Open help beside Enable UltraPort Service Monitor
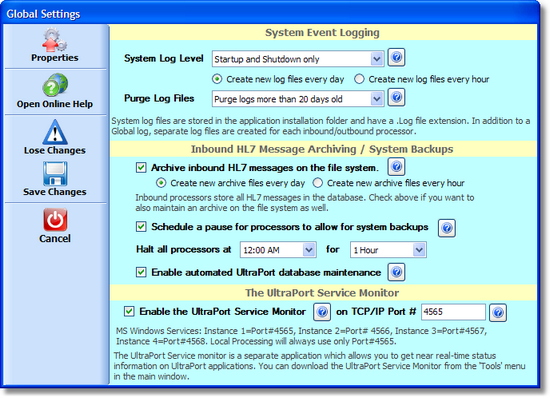This screenshot has height=398, width=550. coord(322,312)
